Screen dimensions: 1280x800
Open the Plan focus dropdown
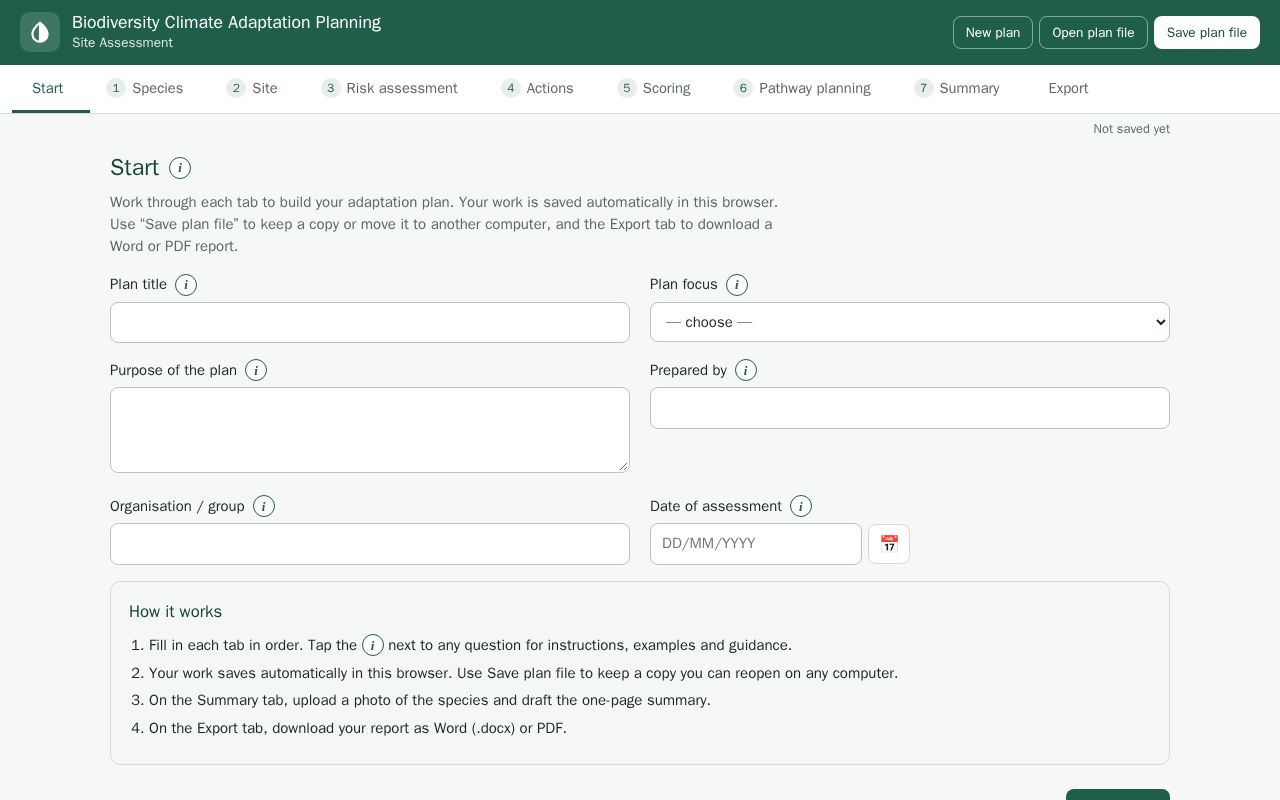(910, 322)
